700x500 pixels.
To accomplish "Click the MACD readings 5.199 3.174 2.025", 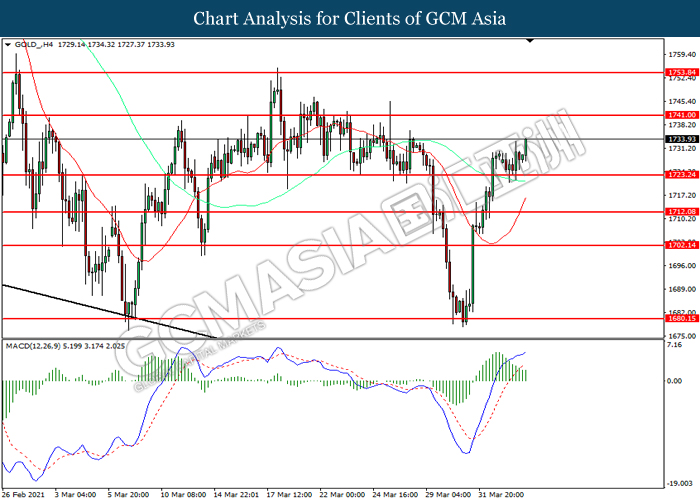I will click(94, 346).
